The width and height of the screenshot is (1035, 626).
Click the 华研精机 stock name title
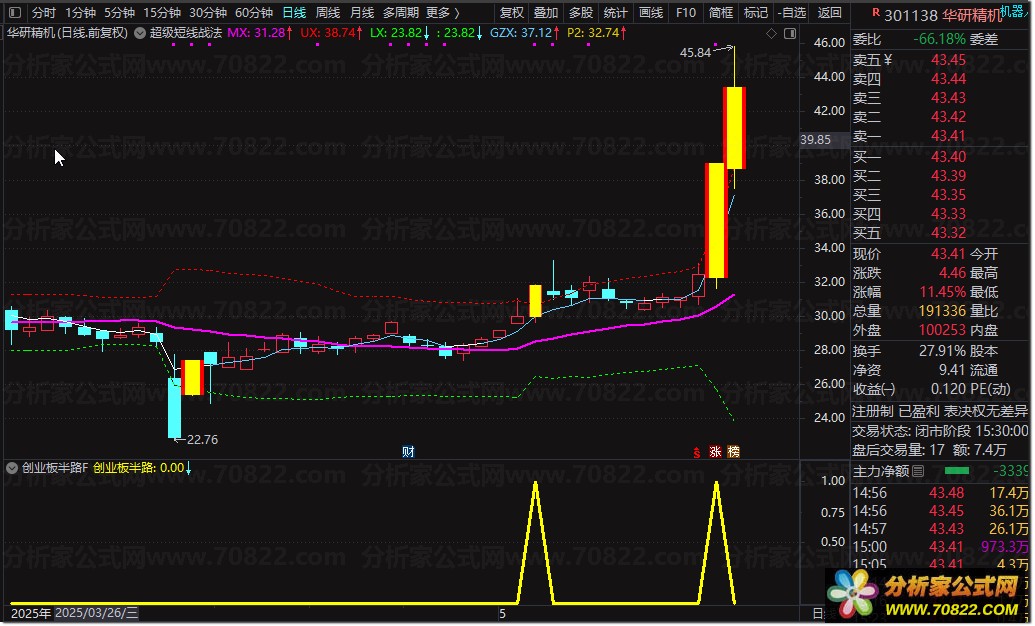(972, 15)
